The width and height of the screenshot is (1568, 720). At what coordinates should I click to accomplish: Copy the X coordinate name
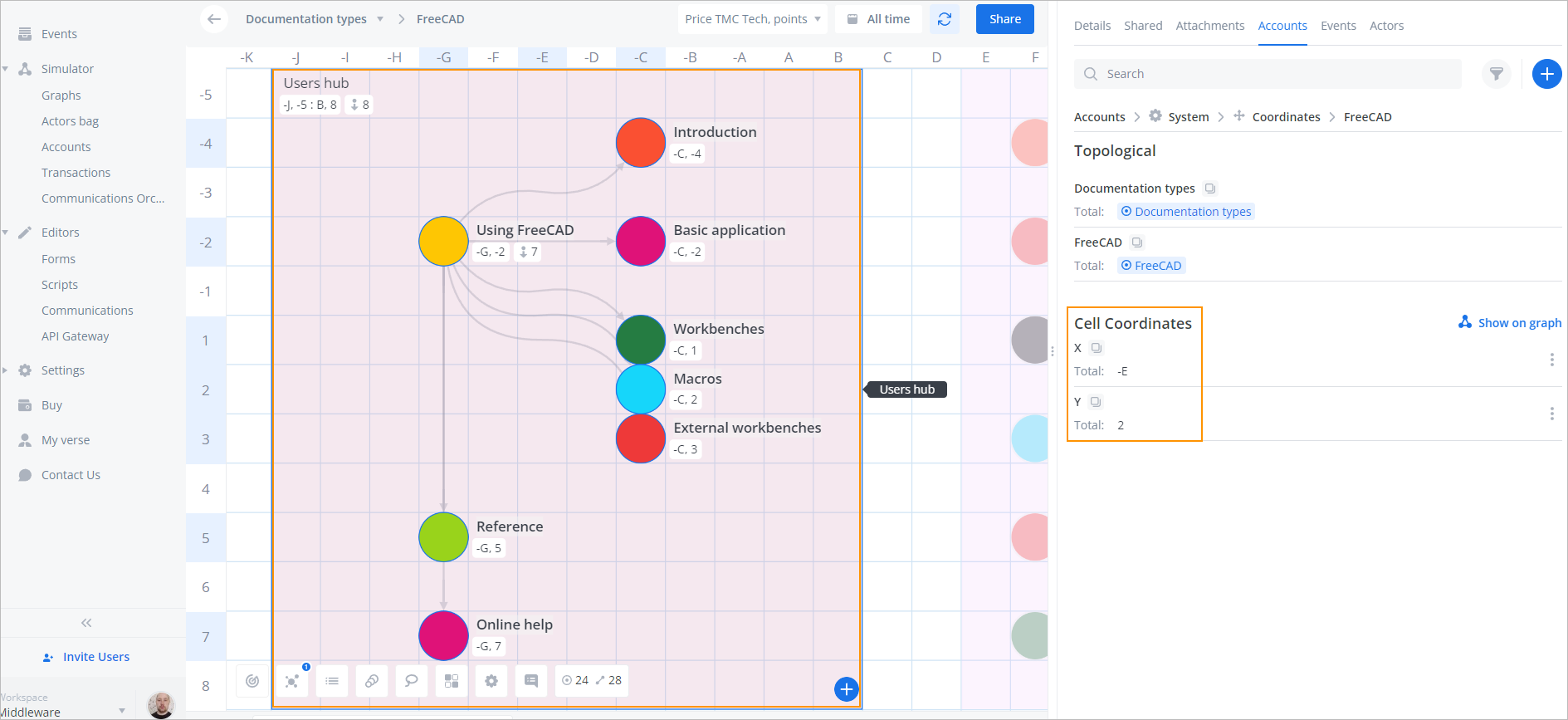click(1097, 348)
